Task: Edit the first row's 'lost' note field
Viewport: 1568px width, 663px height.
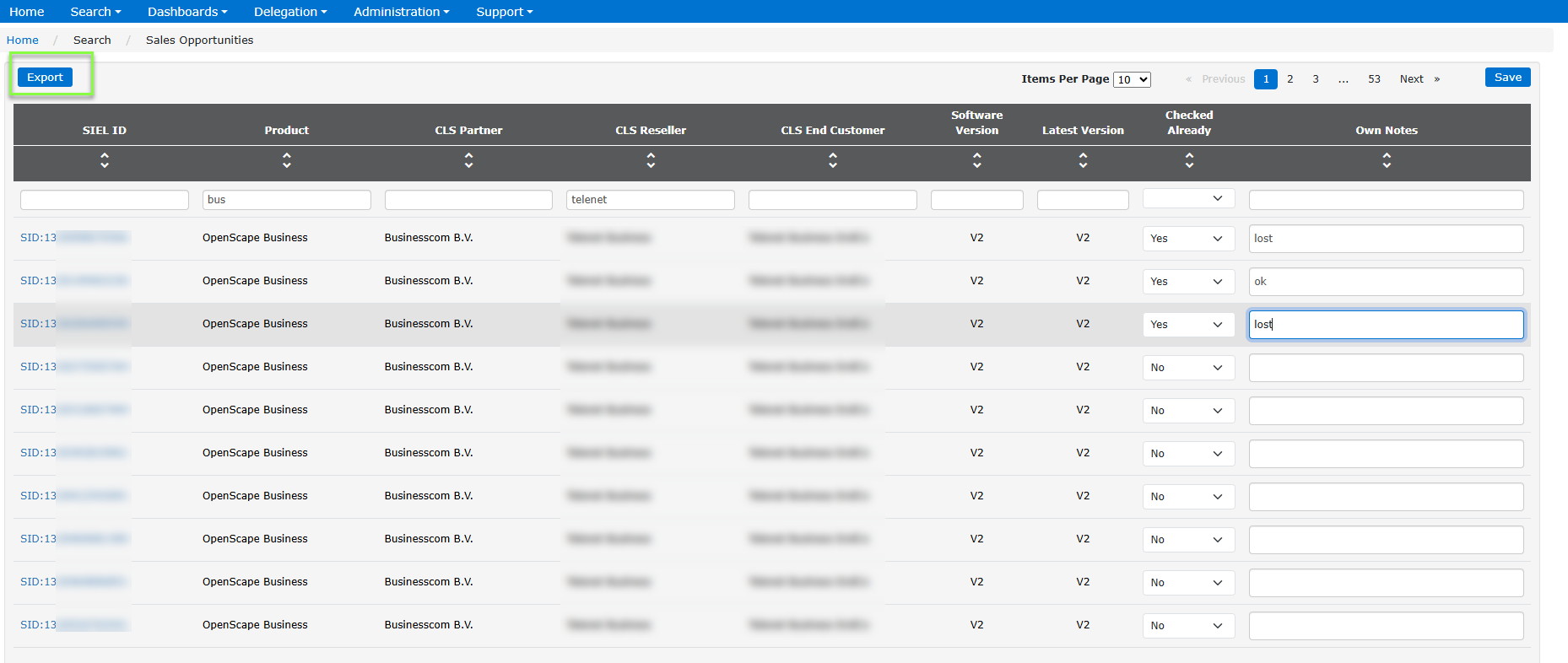Action: (1387, 239)
